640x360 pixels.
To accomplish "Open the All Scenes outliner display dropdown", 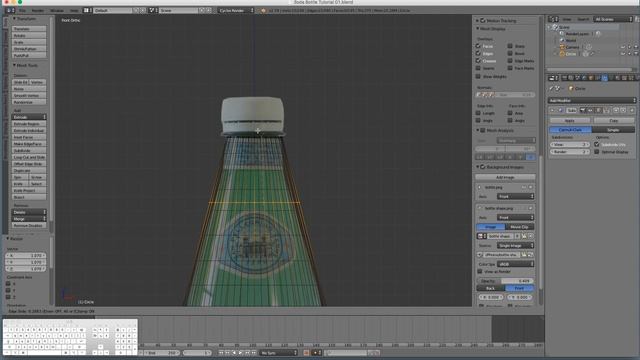I will [x=613, y=19].
